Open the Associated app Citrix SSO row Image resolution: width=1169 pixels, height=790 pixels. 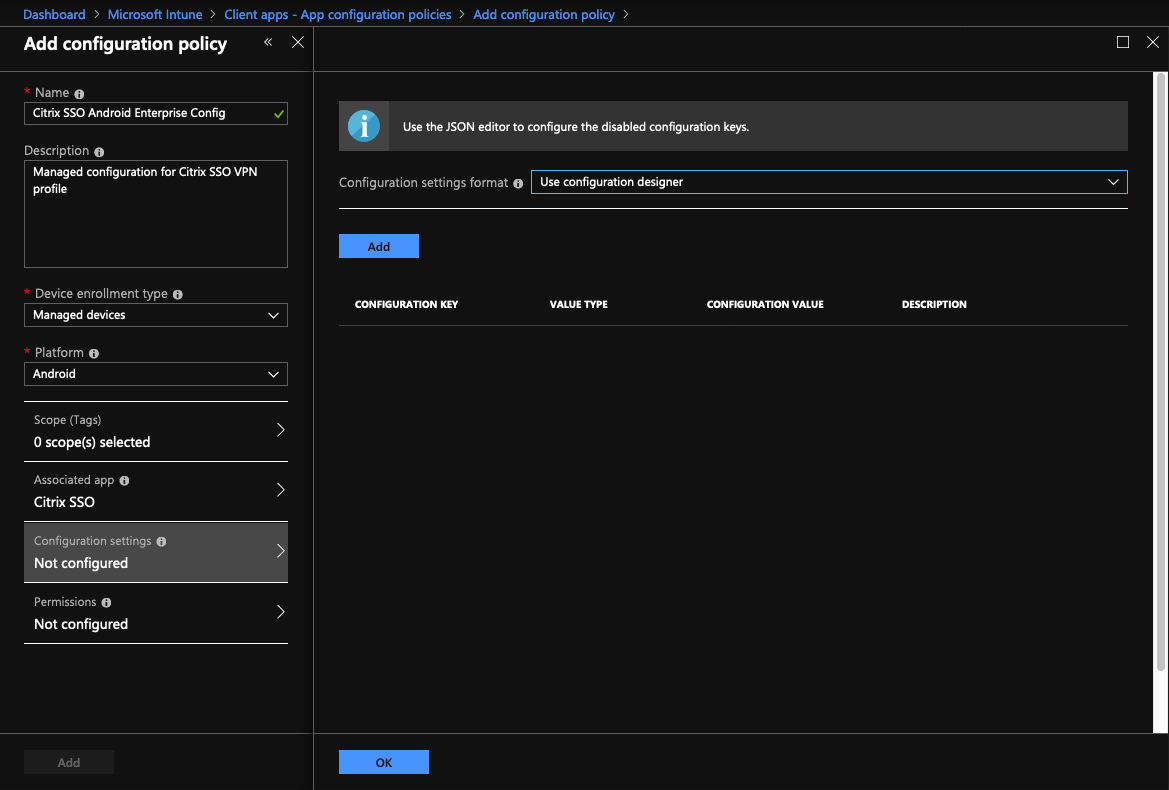pos(155,491)
